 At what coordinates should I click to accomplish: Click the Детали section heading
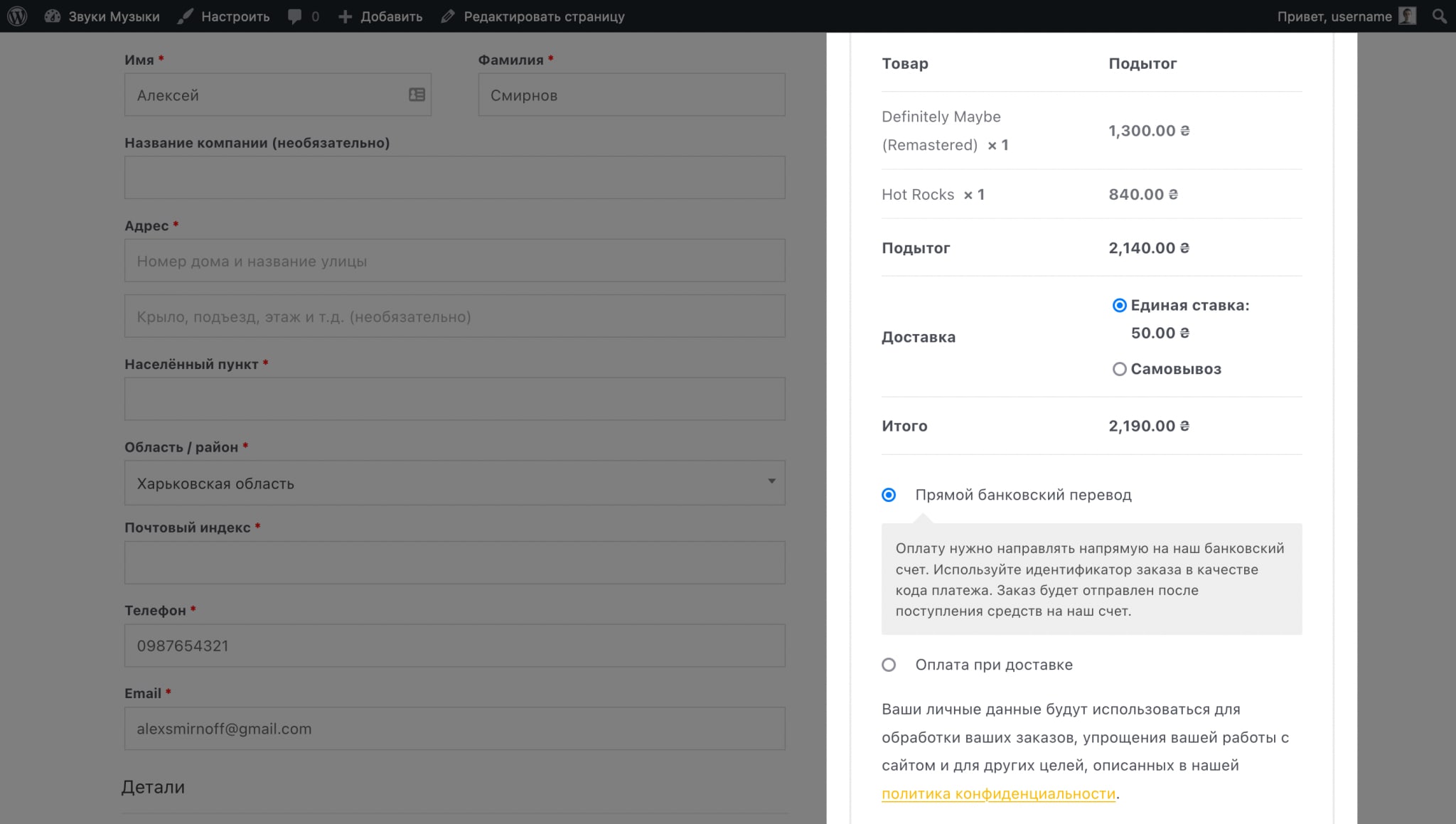(x=153, y=787)
